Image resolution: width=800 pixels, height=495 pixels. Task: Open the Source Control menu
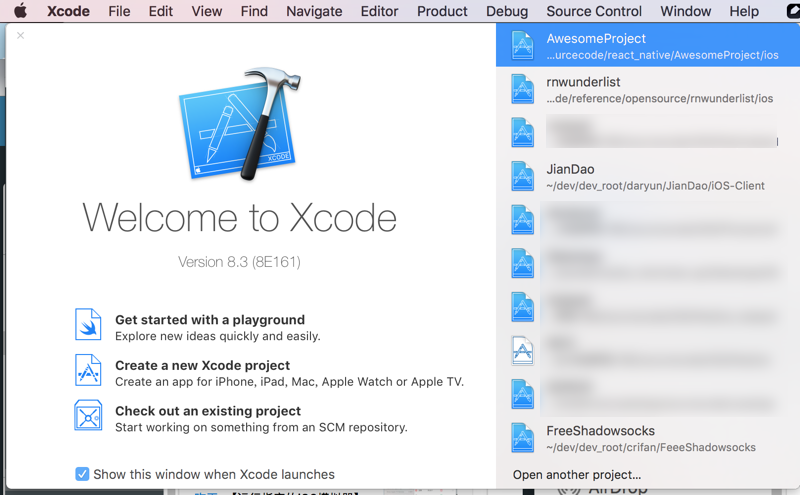(594, 11)
